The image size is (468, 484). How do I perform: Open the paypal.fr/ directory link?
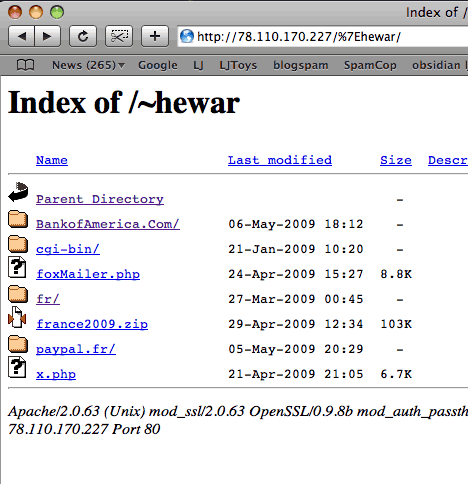tap(76, 349)
